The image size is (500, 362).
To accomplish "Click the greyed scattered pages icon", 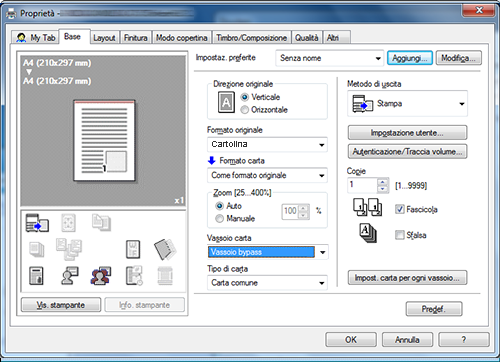I will coord(69,249).
